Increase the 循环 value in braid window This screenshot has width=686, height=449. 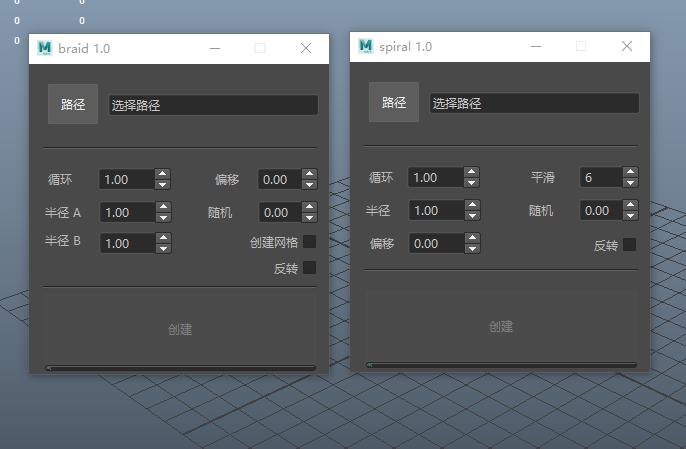pyautogui.click(x=163, y=174)
